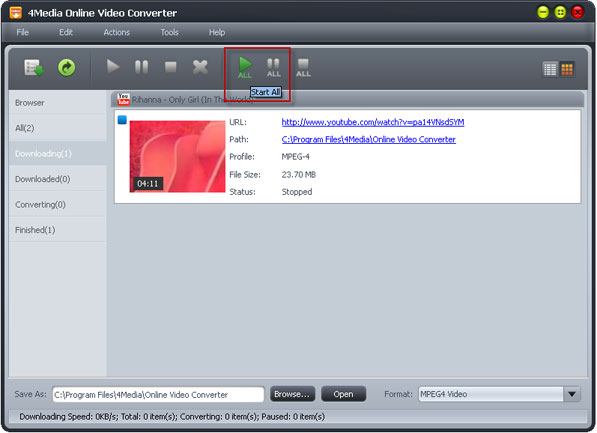Open the Tools menu
The width and height of the screenshot is (597, 433).
169,32
